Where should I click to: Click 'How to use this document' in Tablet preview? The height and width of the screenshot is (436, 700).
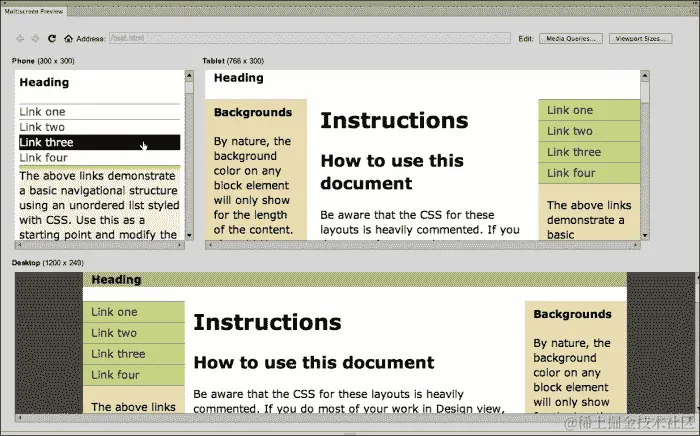(392, 172)
